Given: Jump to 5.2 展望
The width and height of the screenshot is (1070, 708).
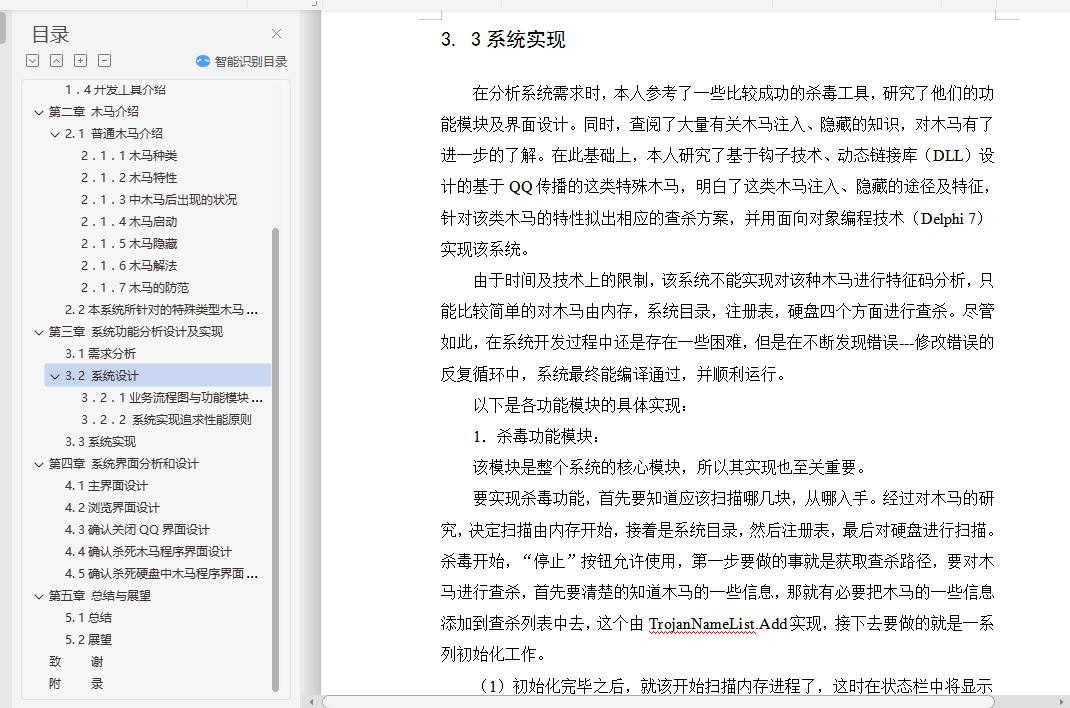Looking at the screenshot, I should pyautogui.click(x=89, y=639).
